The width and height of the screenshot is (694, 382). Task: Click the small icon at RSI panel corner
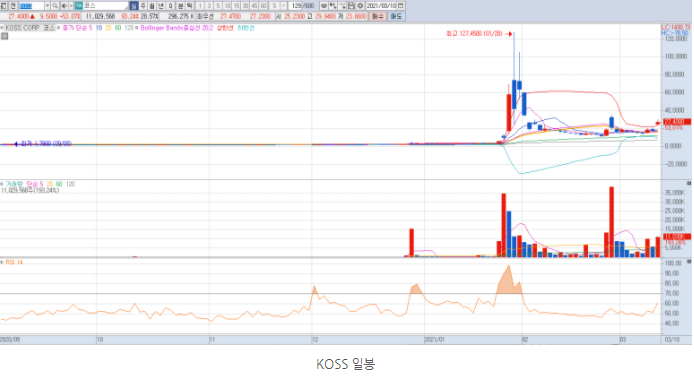[689, 262]
